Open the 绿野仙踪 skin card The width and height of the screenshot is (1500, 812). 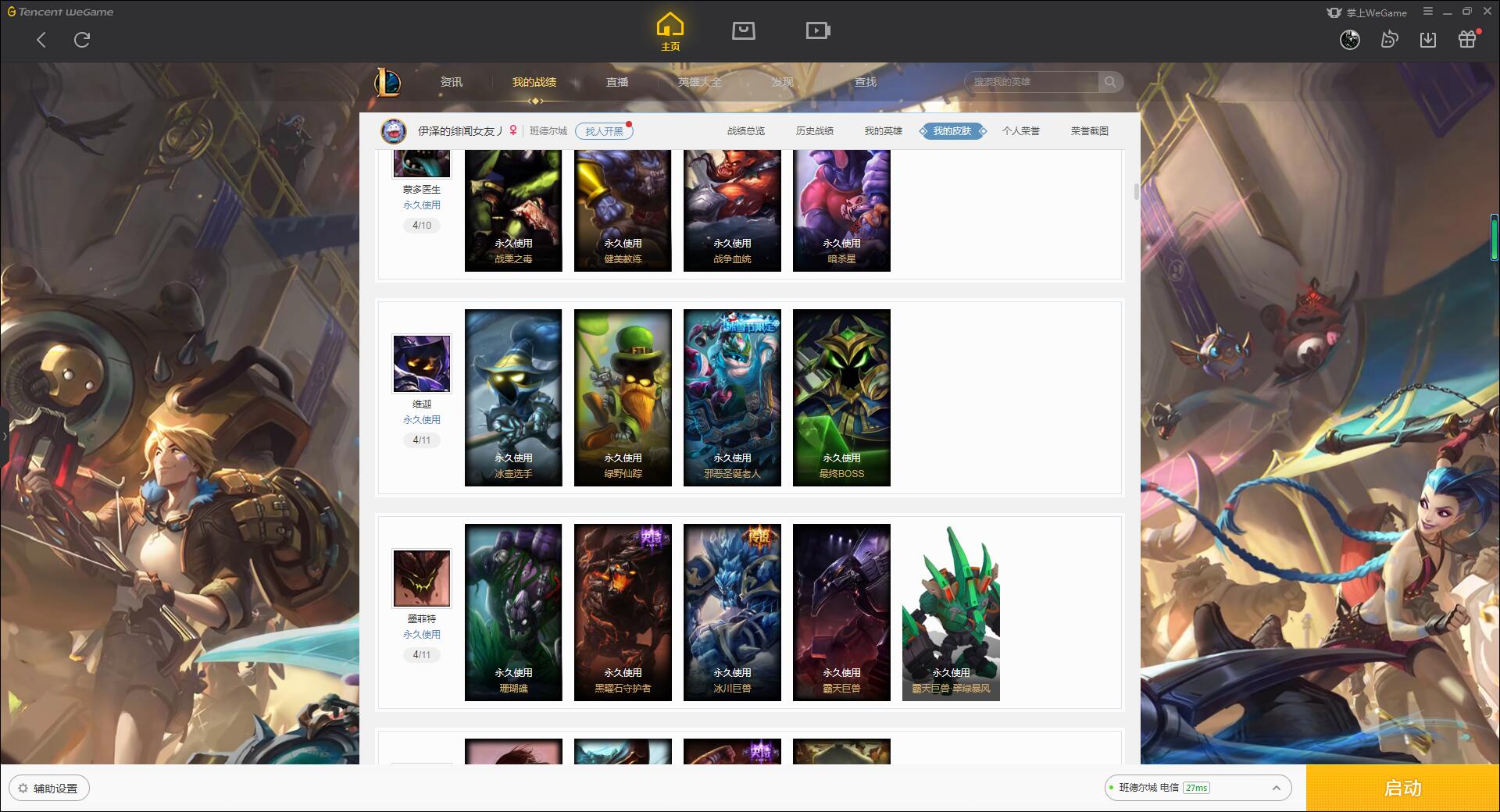click(x=623, y=397)
